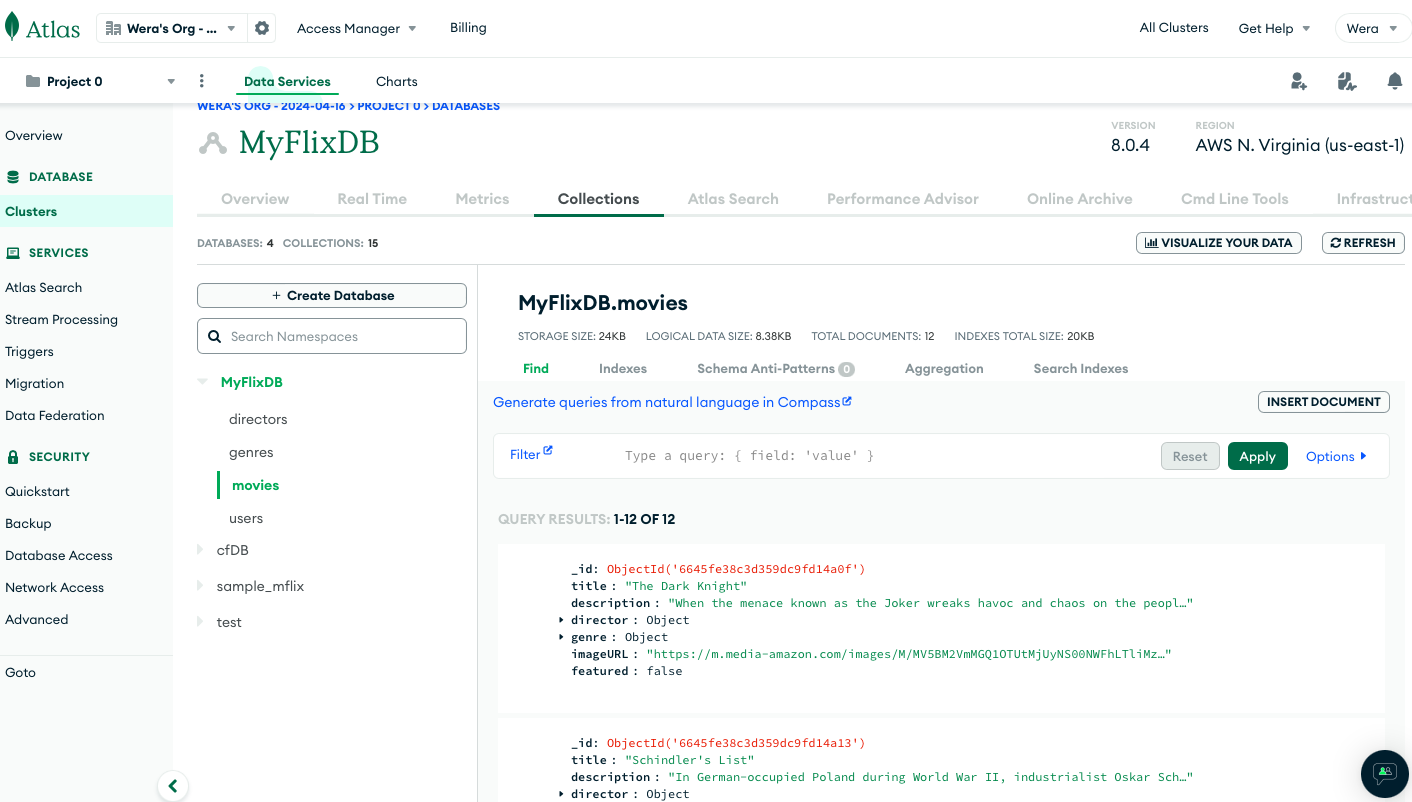Switch to the Charts tab

[397, 81]
